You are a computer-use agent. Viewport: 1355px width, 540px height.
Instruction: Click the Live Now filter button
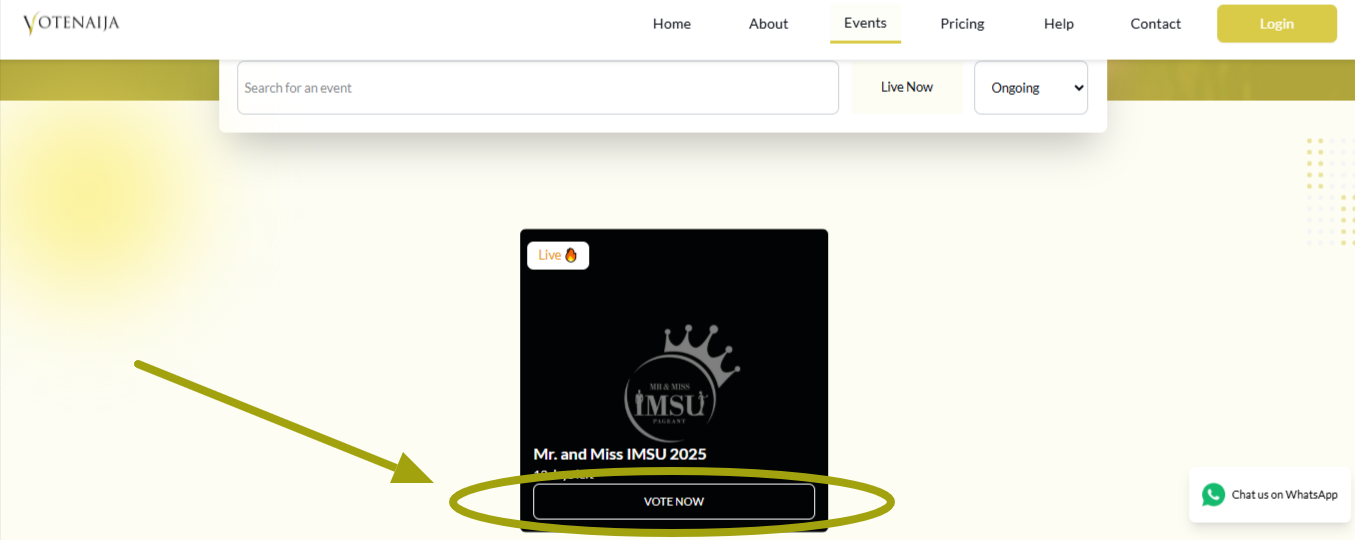[x=906, y=88]
